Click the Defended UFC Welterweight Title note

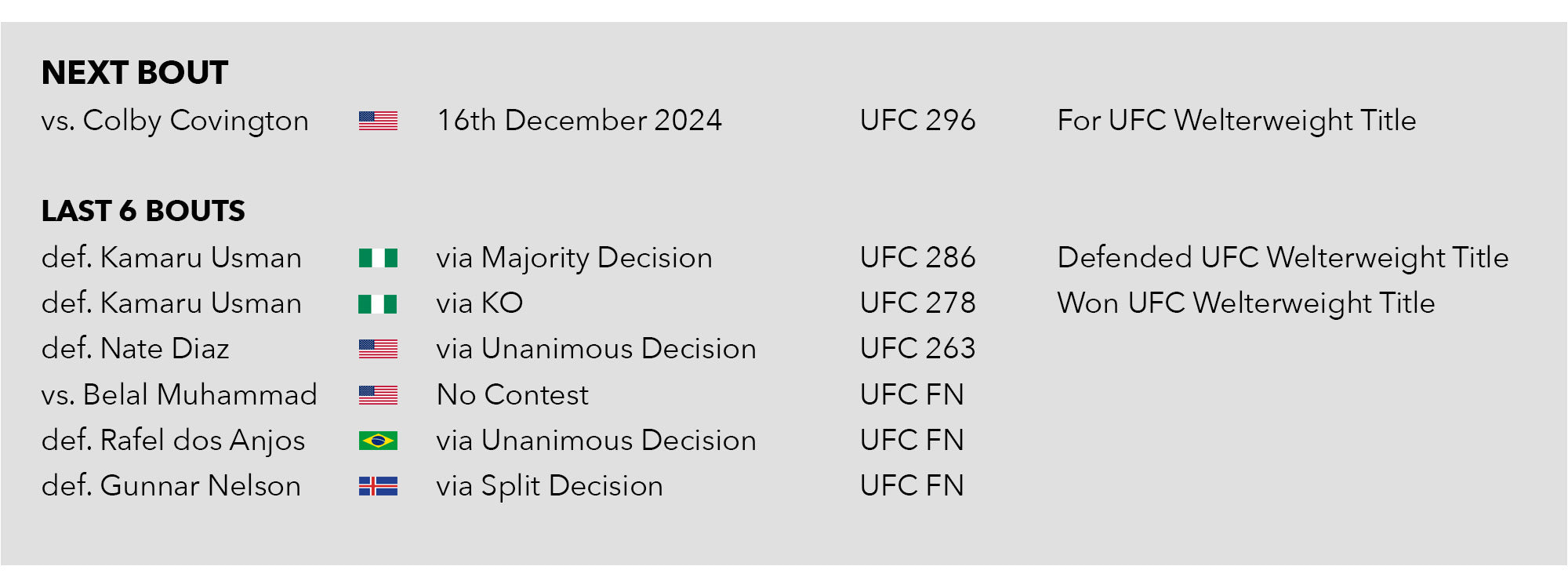pos(1283,258)
